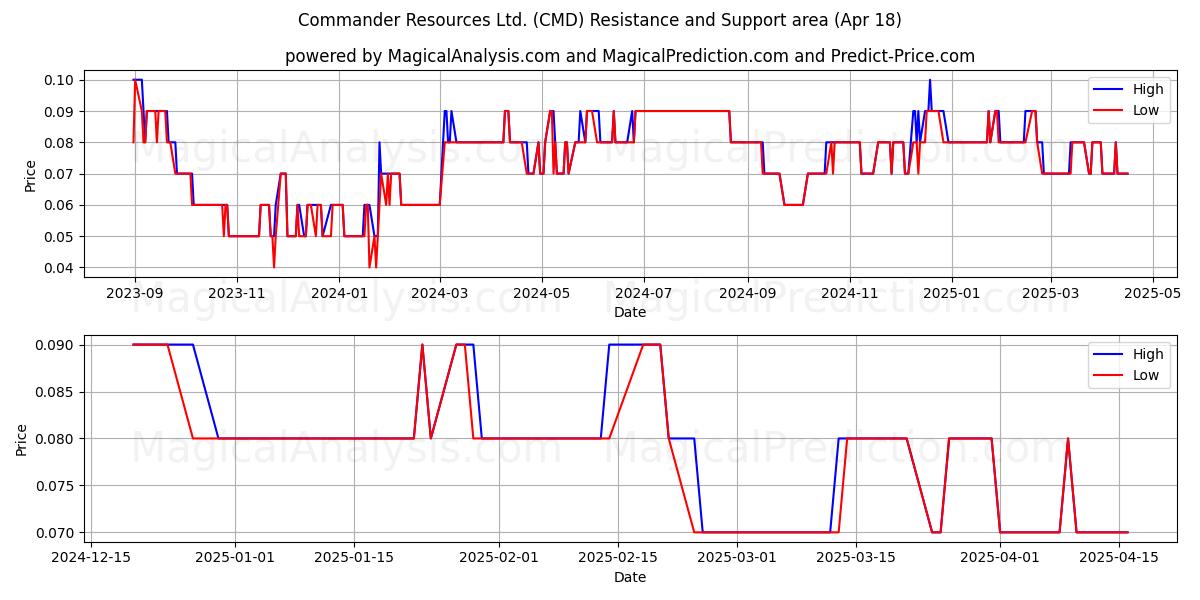Click the 2024-05 date tick label
Viewport: 1200px width, 600px height.
pos(541,293)
